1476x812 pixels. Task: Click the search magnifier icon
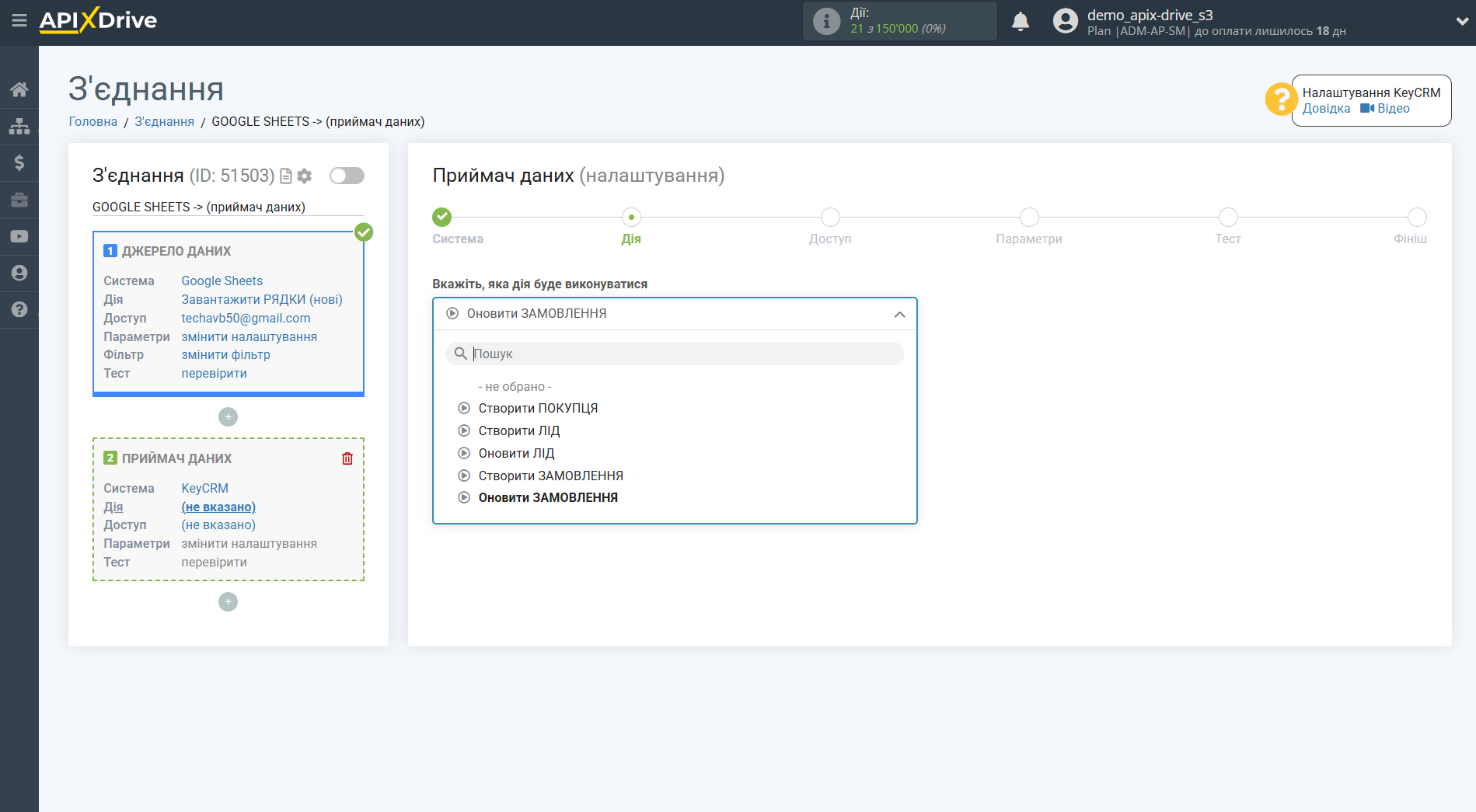click(x=460, y=354)
